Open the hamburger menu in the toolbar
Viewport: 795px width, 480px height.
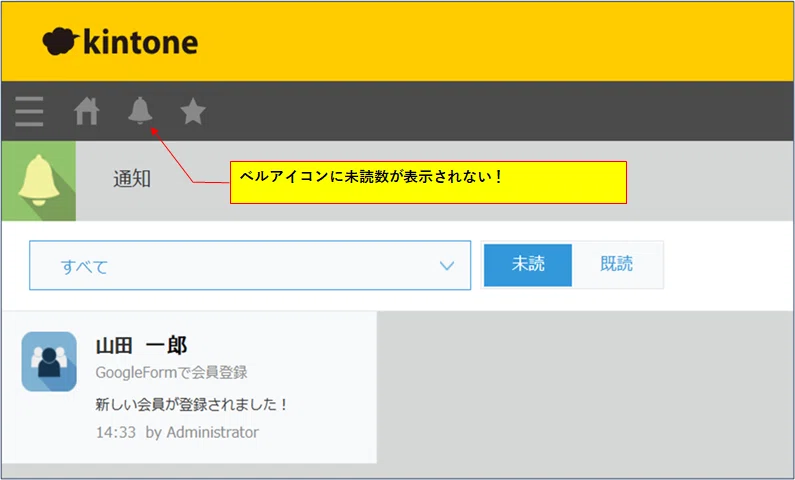coord(29,111)
